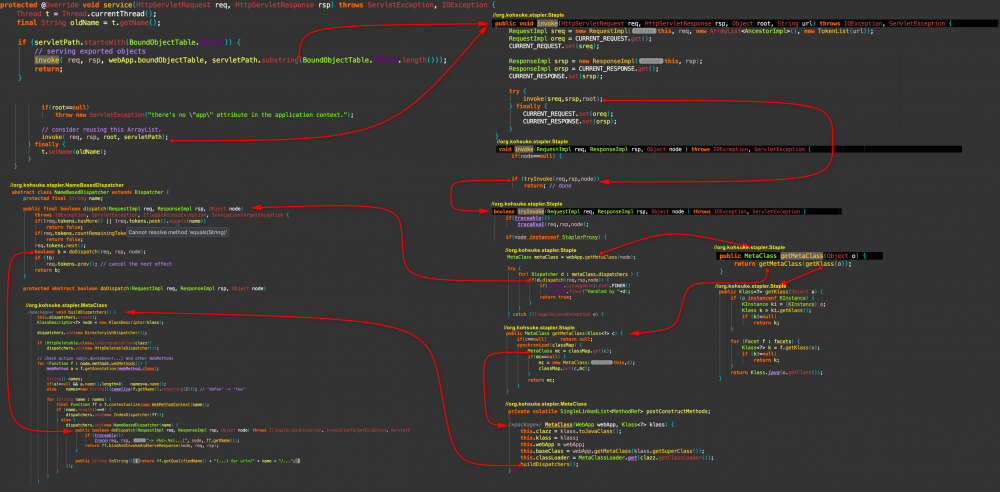Click the line 'if(node instanceof StaplerProxy) {'

[x=554, y=237]
